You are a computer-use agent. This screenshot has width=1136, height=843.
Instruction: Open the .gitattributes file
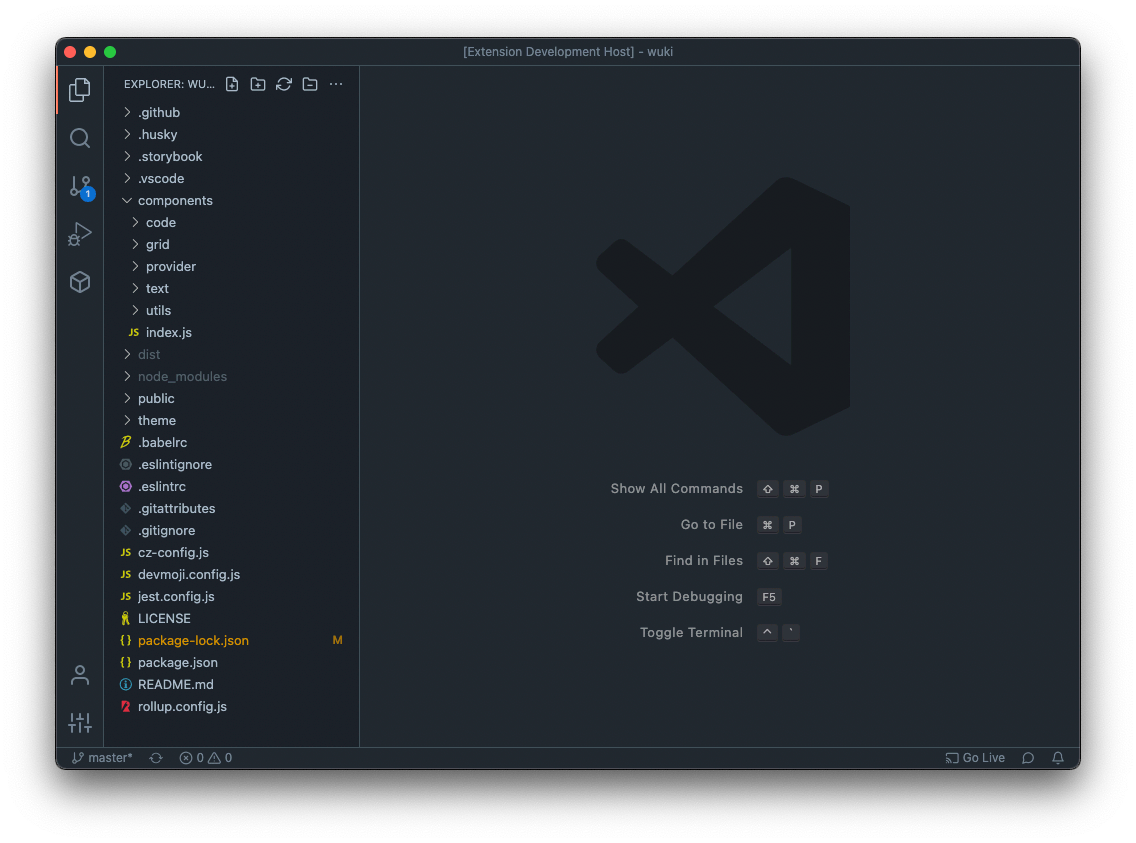pos(232,508)
